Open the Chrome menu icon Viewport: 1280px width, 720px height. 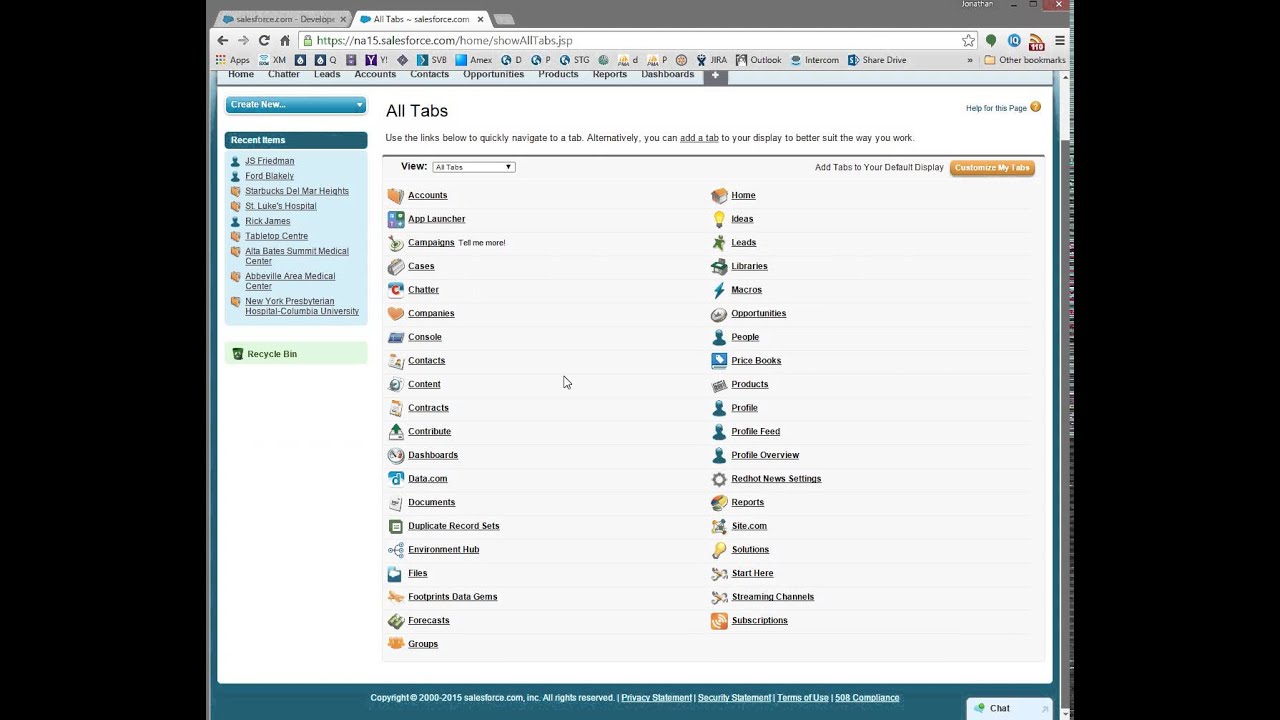pos(1060,41)
